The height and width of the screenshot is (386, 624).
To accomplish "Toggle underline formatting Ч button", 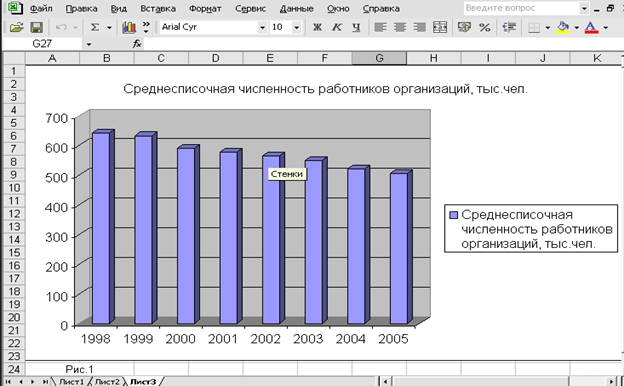I will tap(356, 27).
